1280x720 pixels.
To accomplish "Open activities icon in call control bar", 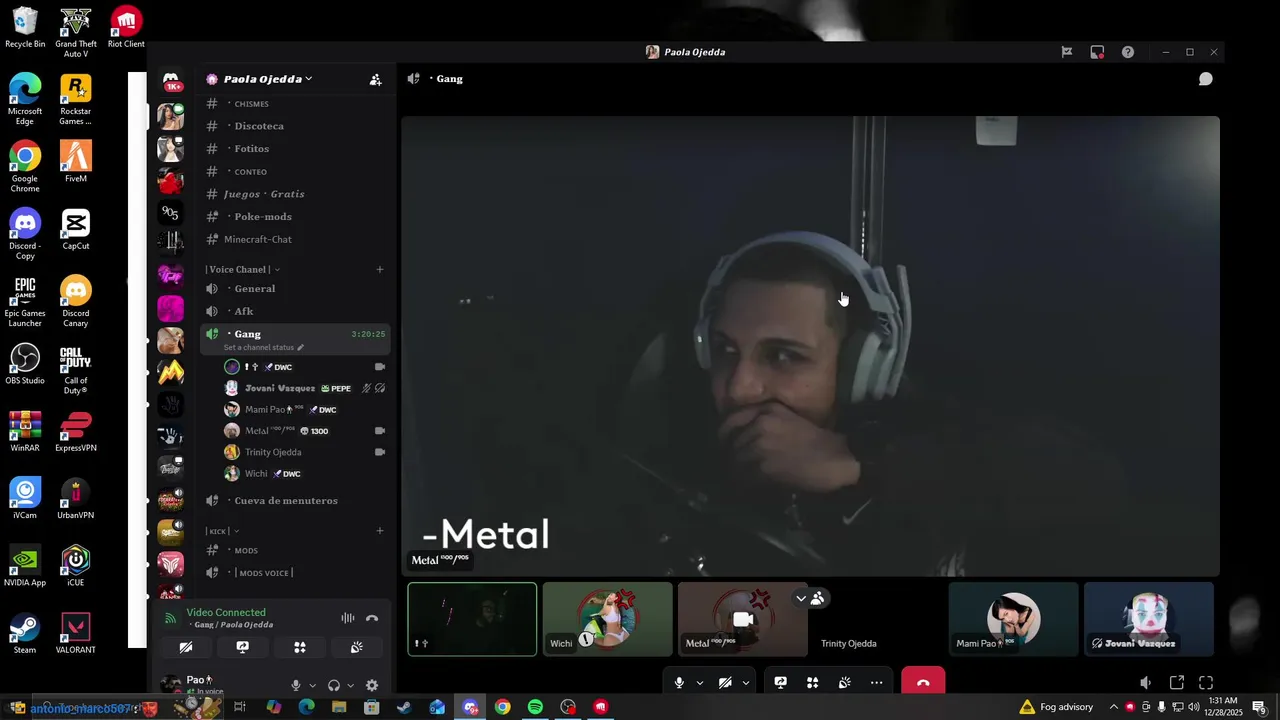I will click(x=813, y=683).
